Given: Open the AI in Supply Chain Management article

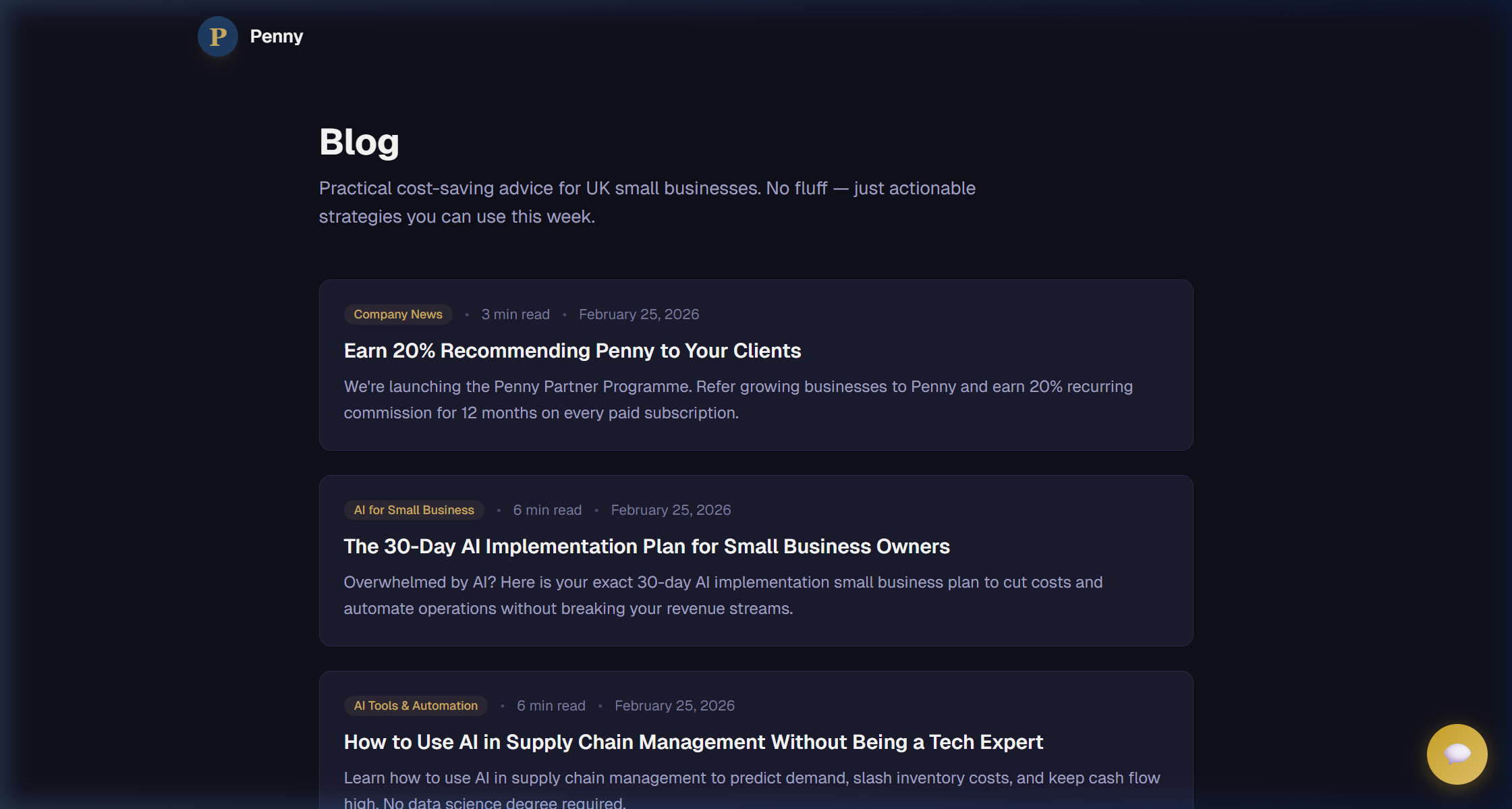Looking at the screenshot, I should coord(693,742).
